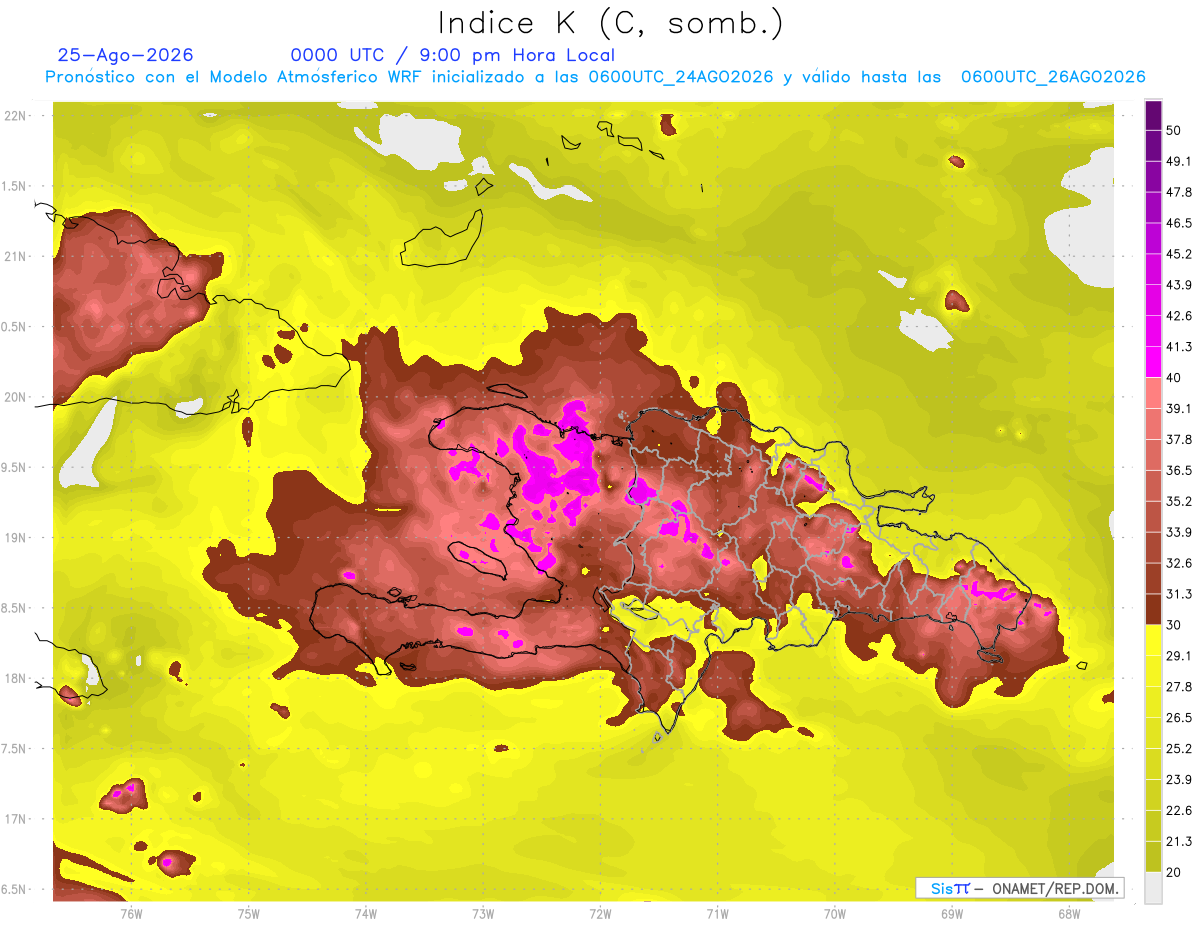Click the colorbar value "23.9"
This screenshot has height=927, width=1200.
coord(1178,780)
